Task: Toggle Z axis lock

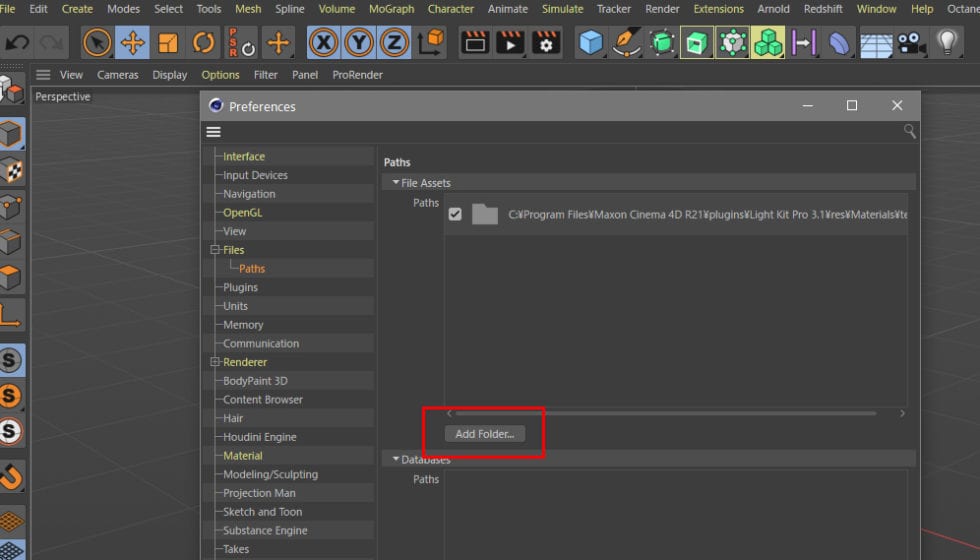Action: point(394,43)
